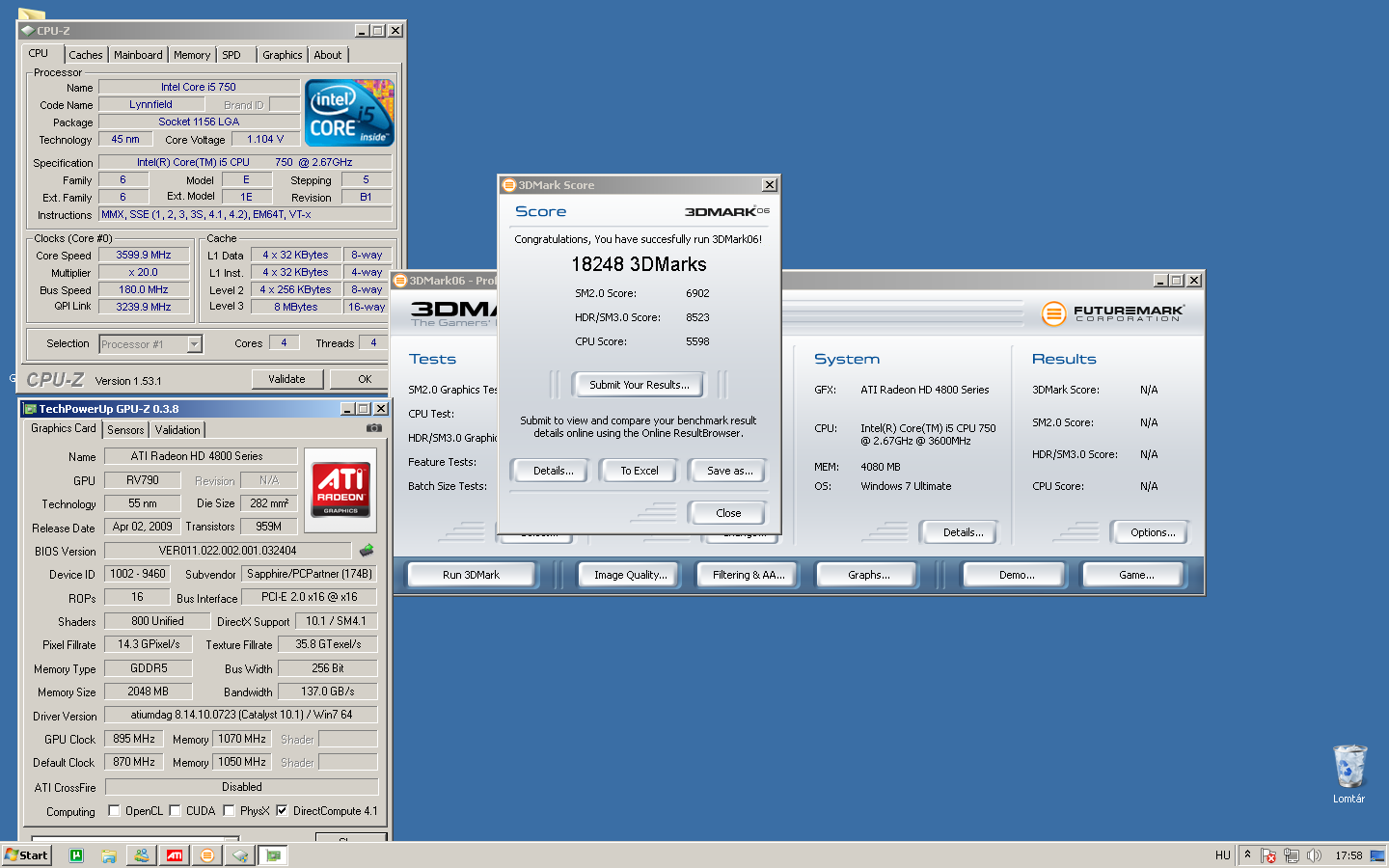Switch to the CPU-Z chip taskbar icon

(239, 855)
